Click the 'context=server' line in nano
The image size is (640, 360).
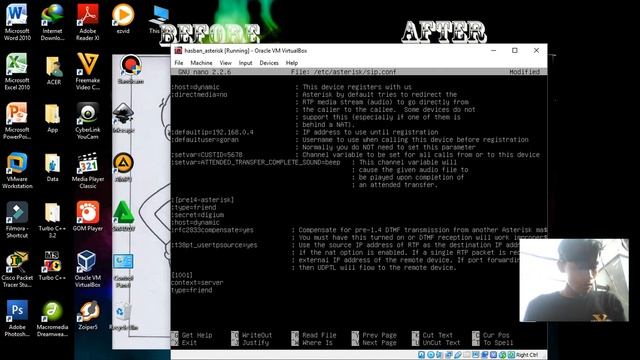pyautogui.click(x=197, y=282)
